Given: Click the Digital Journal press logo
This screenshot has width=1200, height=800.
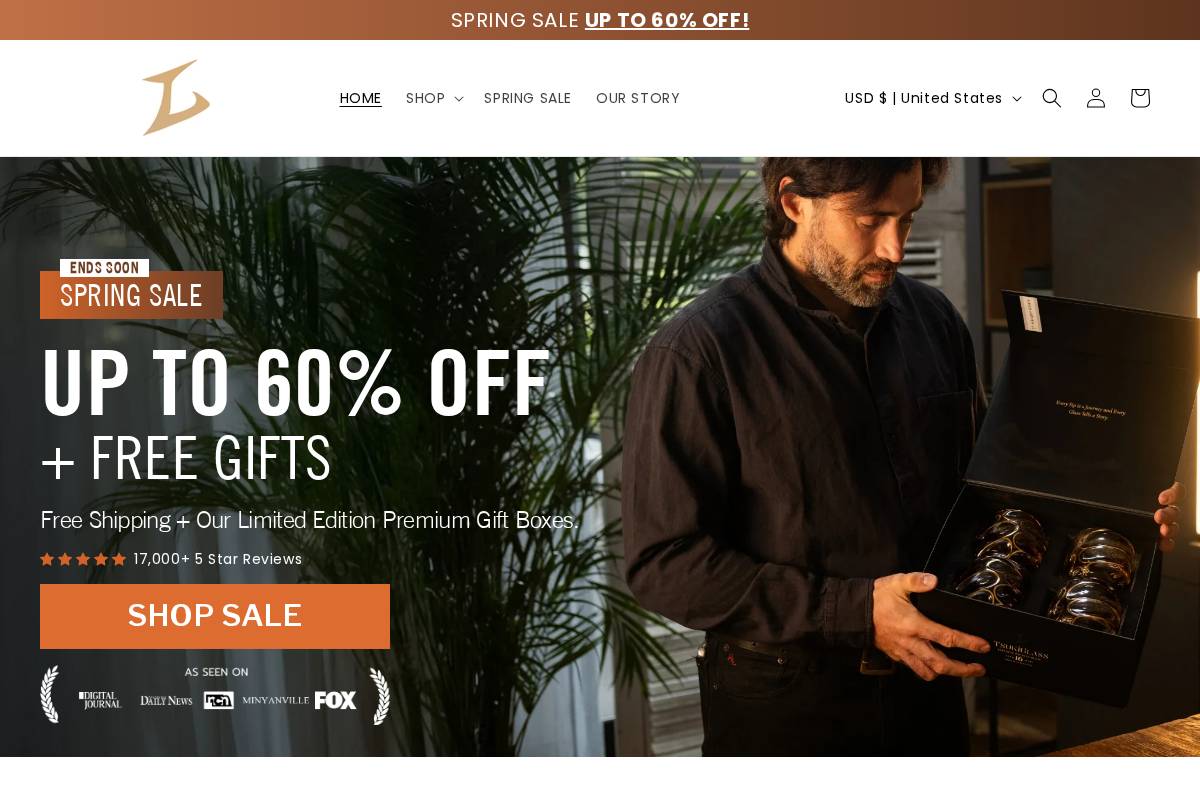Looking at the screenshot, I should [x=100, y=700].
